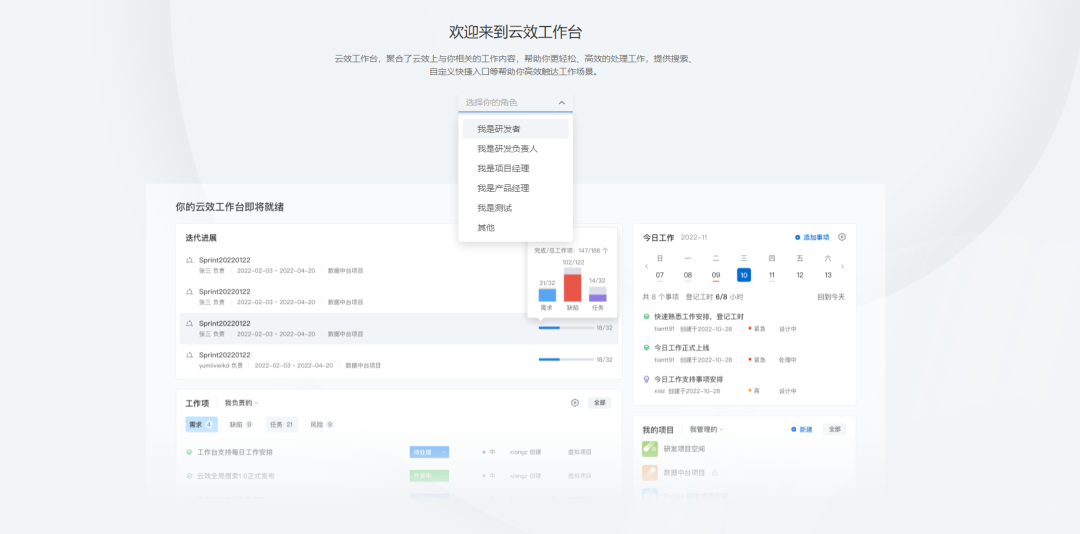Select day 13 in the calendar
The image size is (1080, 534).
click(x=828, y=275)
